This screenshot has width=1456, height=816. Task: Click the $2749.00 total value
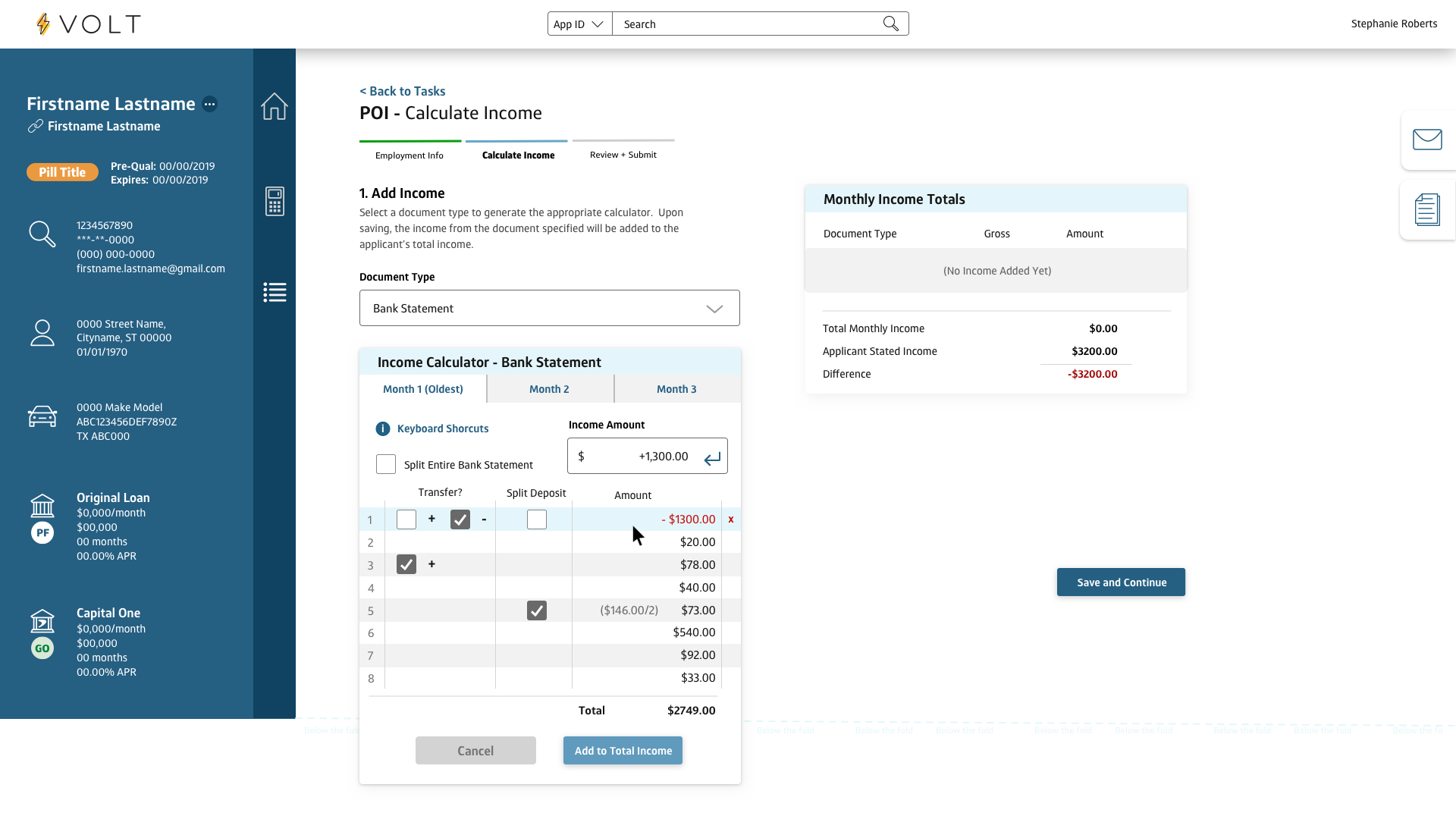(x=692, y=711)
